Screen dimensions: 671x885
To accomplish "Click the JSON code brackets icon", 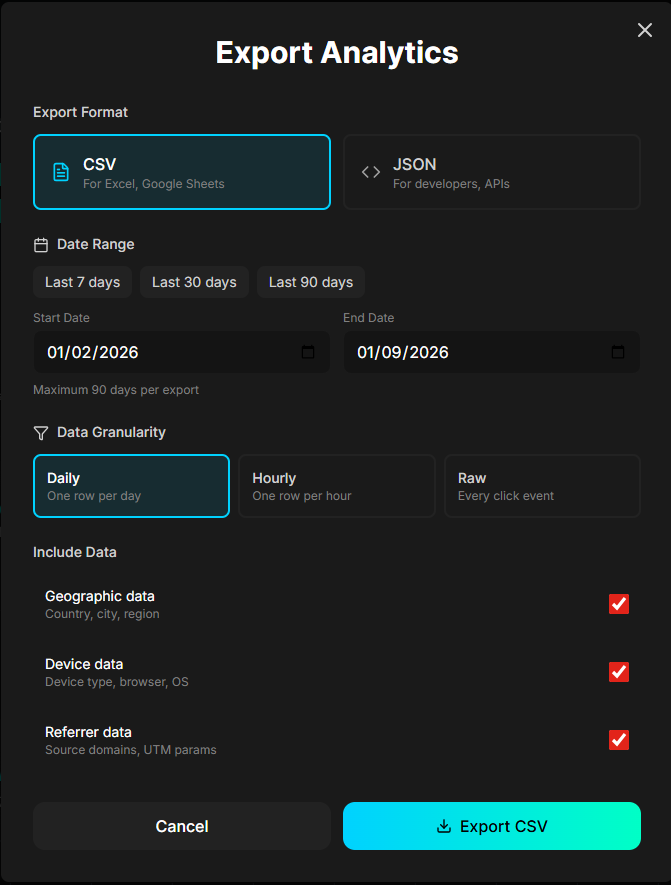I will [x=369, y=171].
